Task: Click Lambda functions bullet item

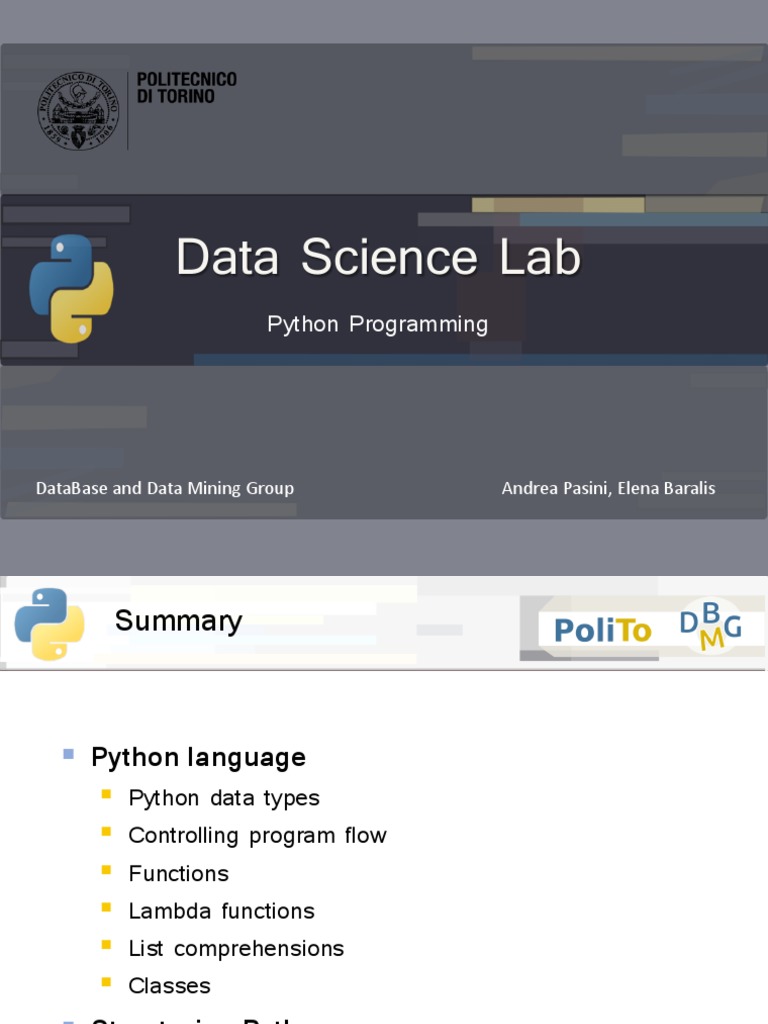Action: point(221,911)
